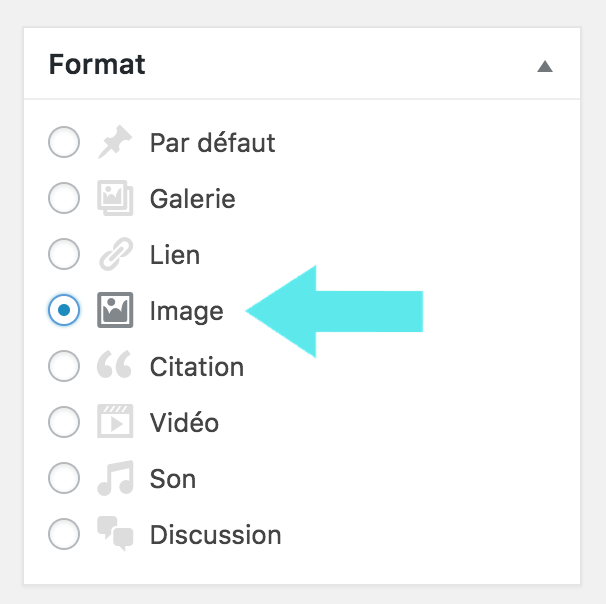Click the Galerie format icon
The width and height of the screenshot is (606, 604).
[114, 199]
